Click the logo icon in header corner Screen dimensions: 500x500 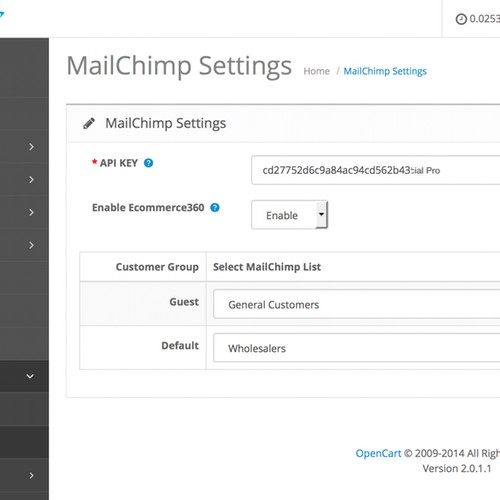tap(2, 15)
